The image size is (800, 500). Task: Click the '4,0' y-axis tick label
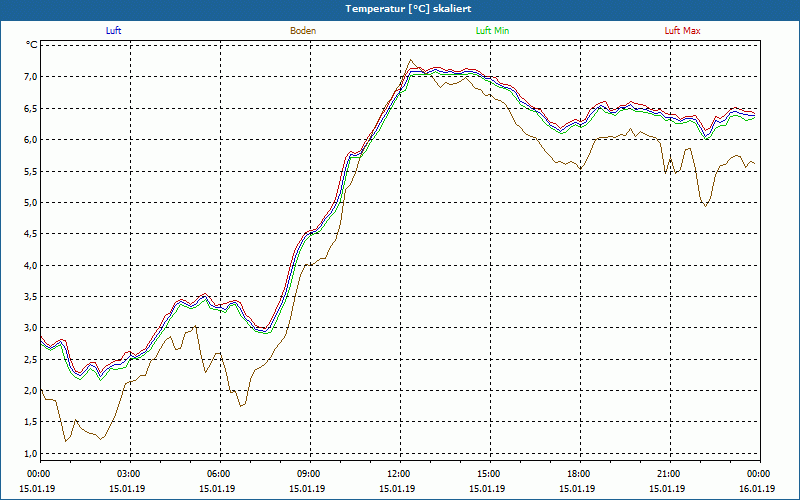pyautogui.click(x=31, y=265)
